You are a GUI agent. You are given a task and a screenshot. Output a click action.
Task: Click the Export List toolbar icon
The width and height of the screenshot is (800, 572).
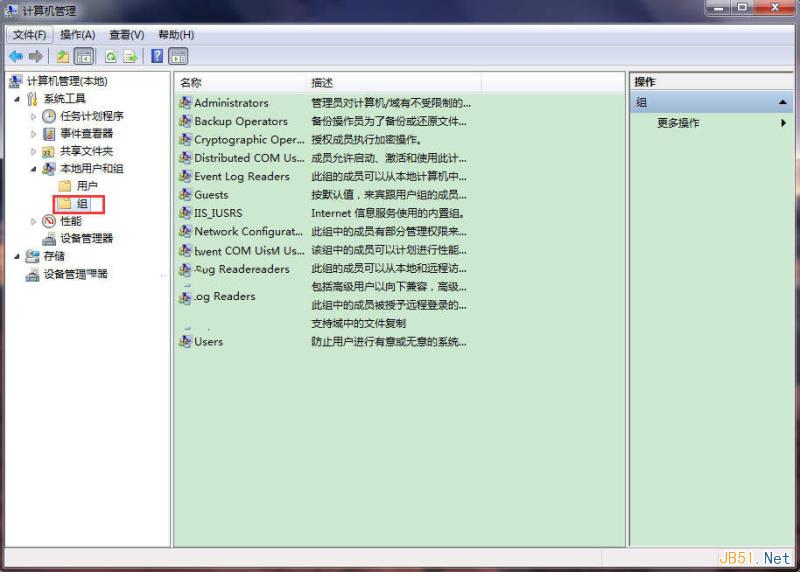pos(130,56)
